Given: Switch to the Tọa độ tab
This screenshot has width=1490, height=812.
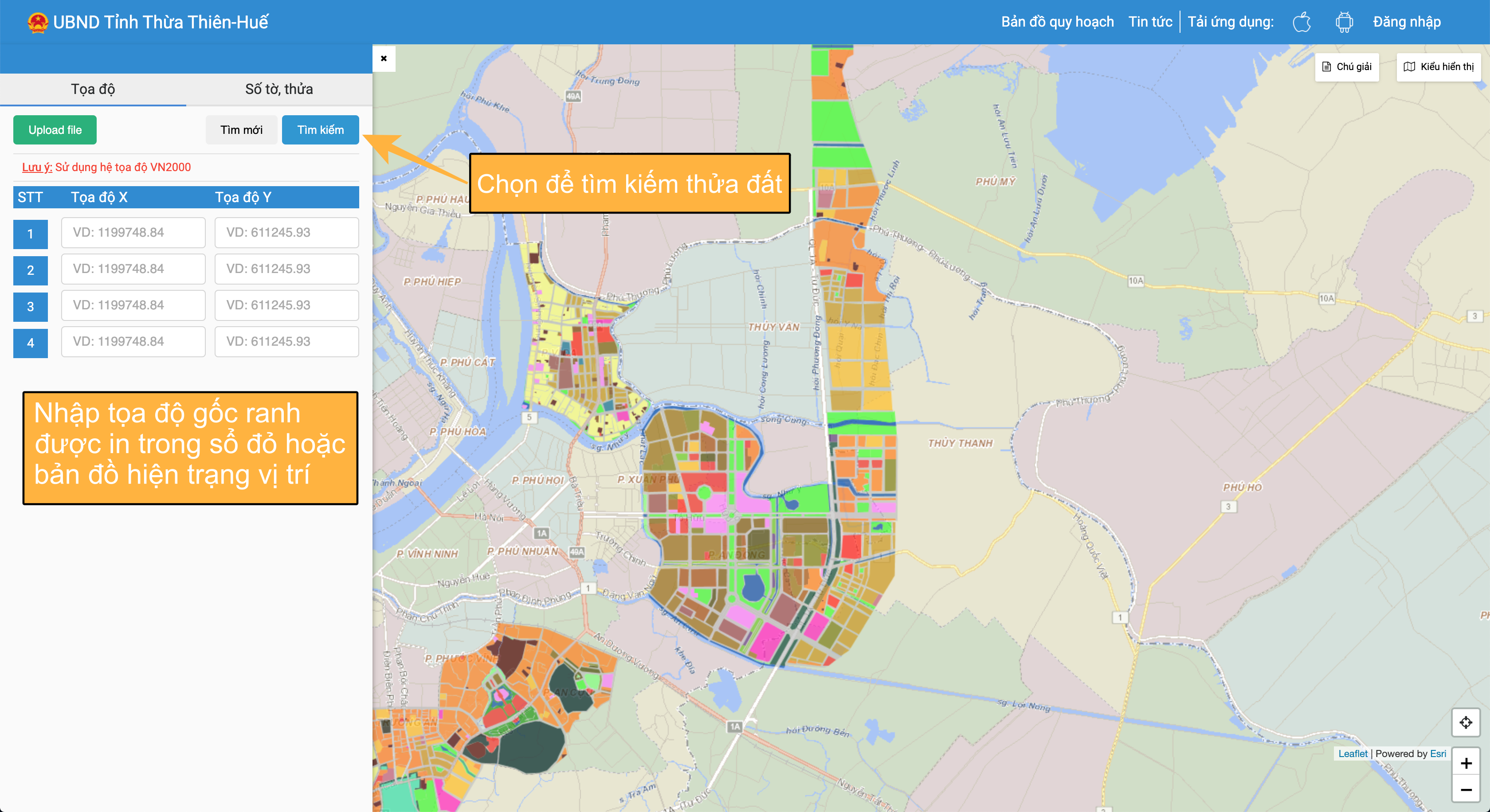Looking at the screenshot, I should click(93, 89).
